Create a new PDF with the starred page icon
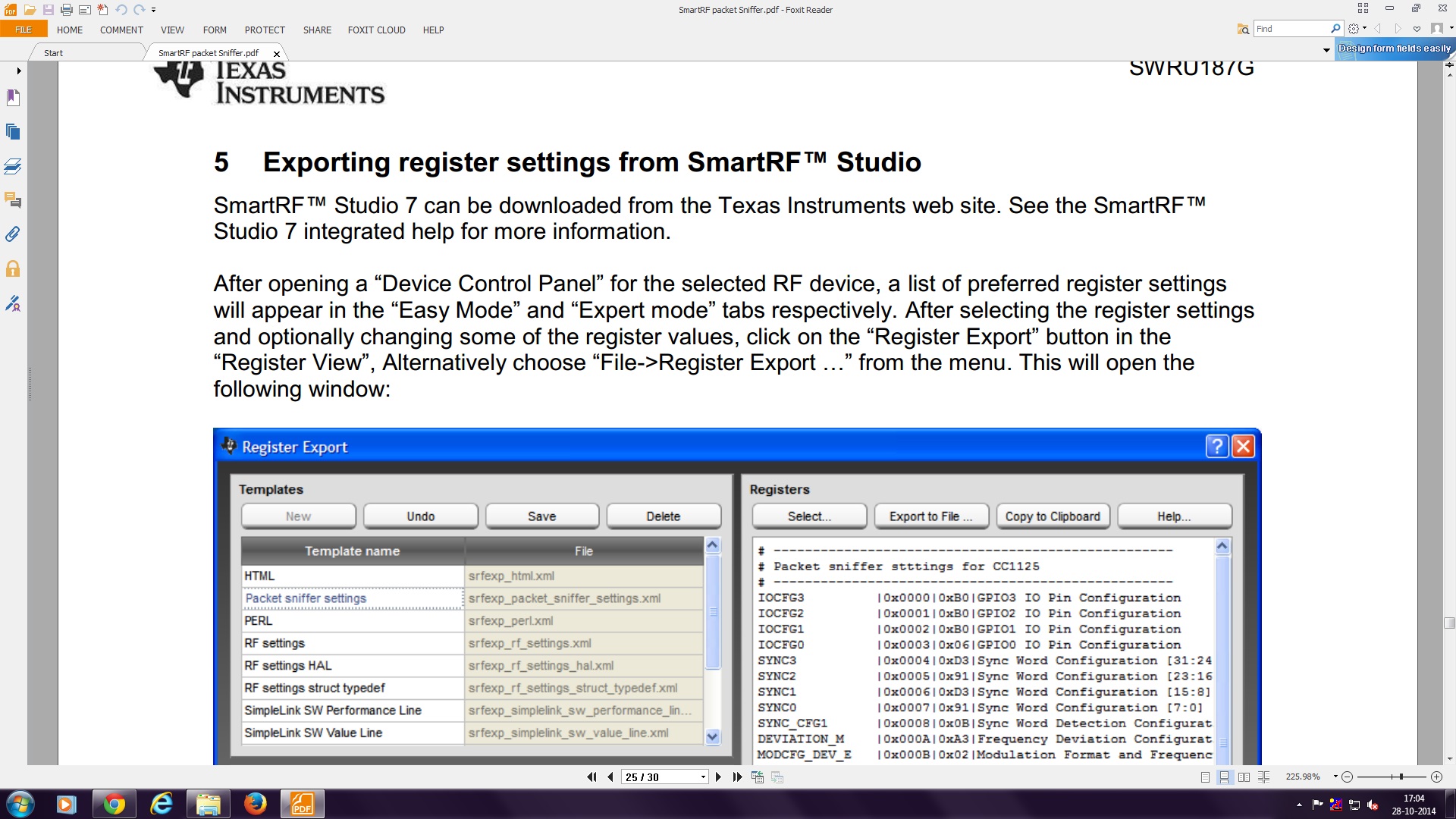Screen dimensions: 1456x819 point(103,10)
